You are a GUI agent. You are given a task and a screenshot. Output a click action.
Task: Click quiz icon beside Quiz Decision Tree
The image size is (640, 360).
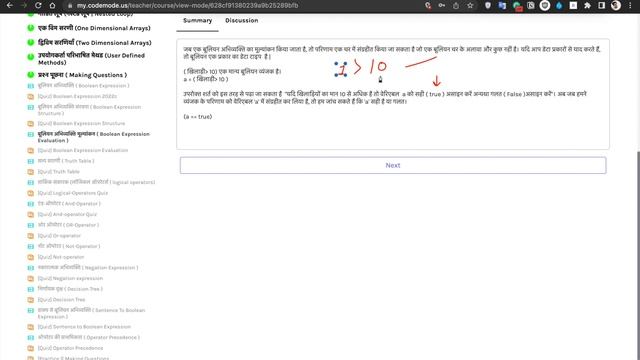coord(31,299)
